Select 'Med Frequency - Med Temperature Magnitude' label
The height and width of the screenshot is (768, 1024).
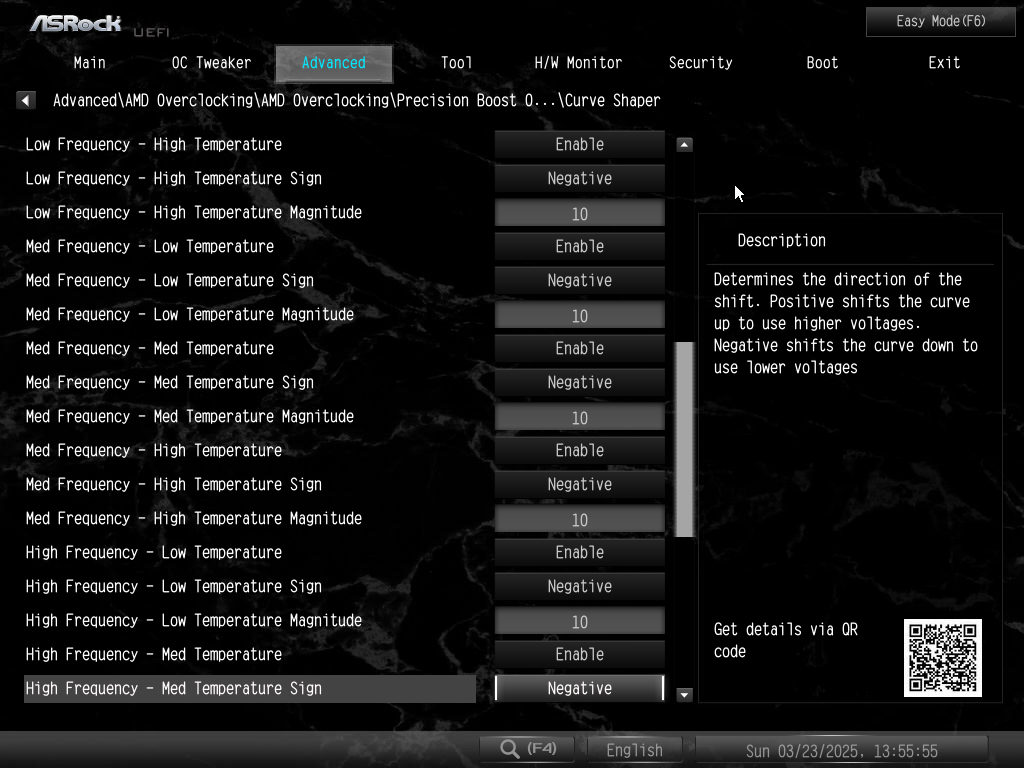pyautogui.click(x=189, y=416)
